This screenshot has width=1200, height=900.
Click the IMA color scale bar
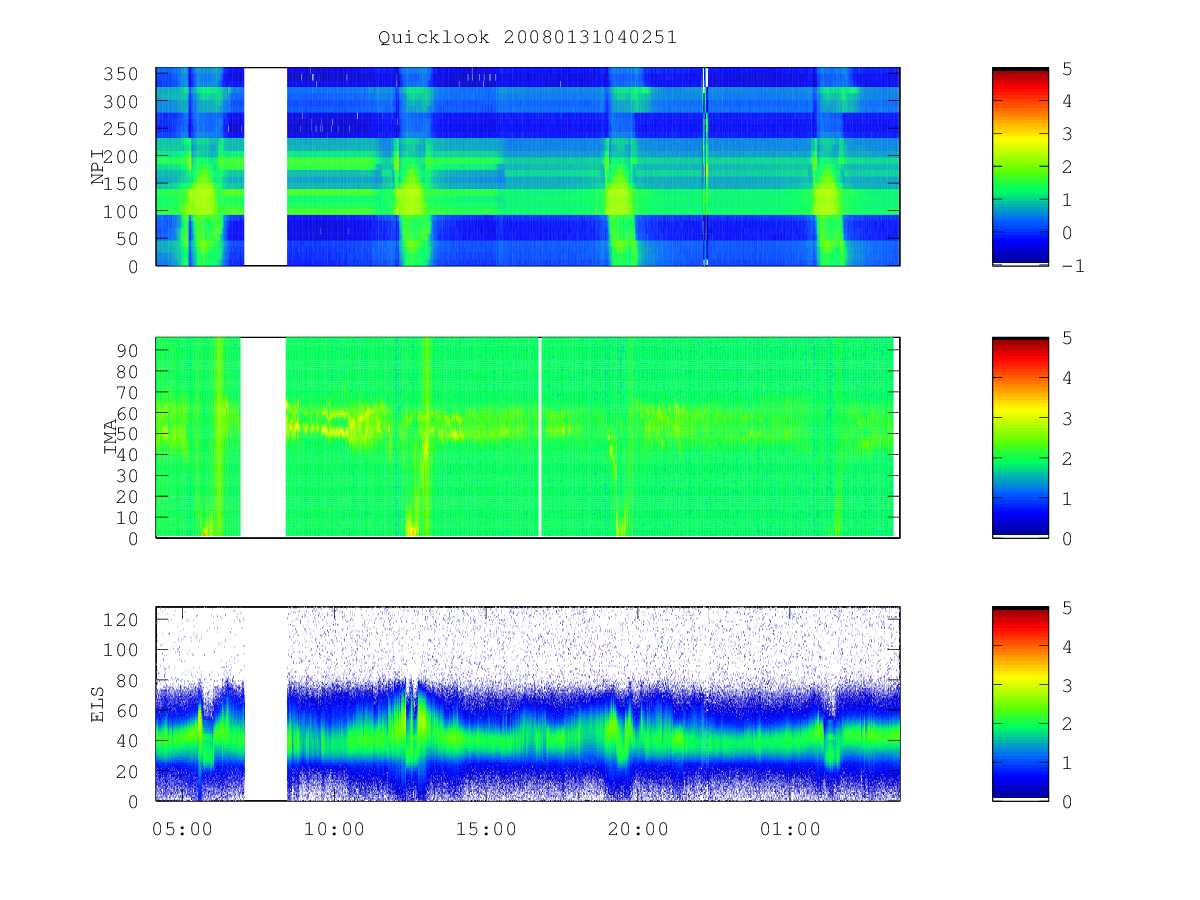point(1020,438)
